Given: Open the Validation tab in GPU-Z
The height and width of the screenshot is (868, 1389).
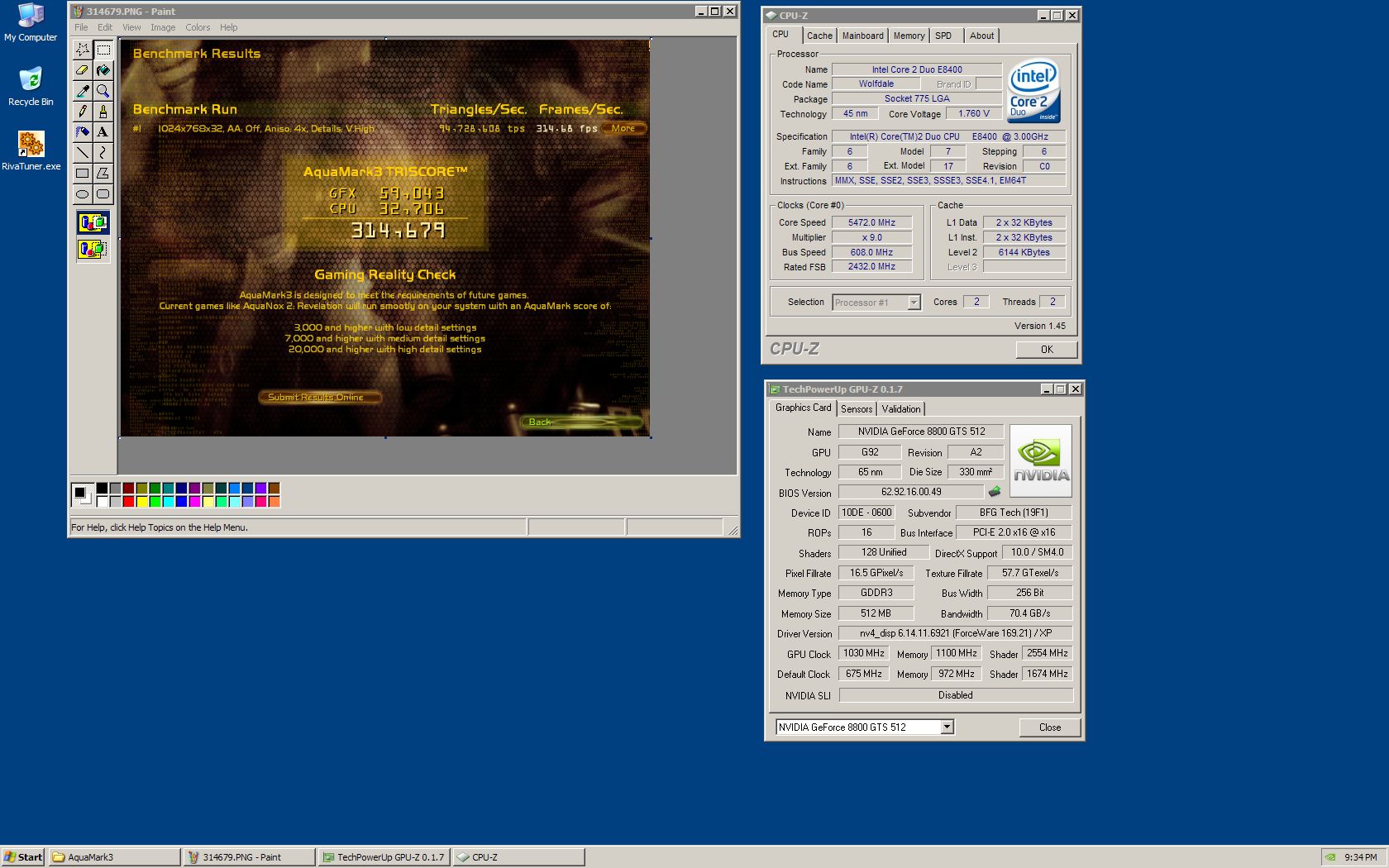Looking at the screenshot, I should pos(900,409).
